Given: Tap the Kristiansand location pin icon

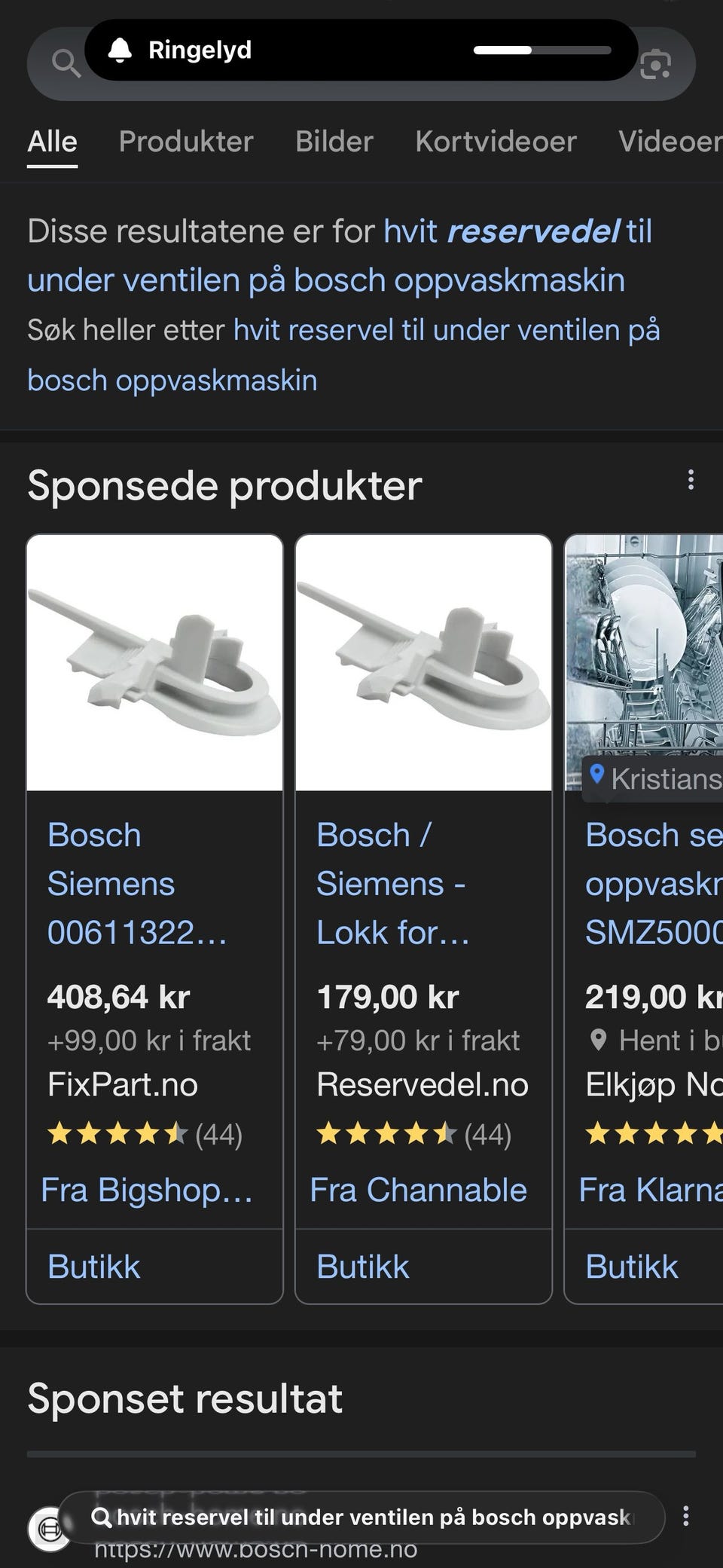Looking at the screenshot, I should tap(597, 775).
